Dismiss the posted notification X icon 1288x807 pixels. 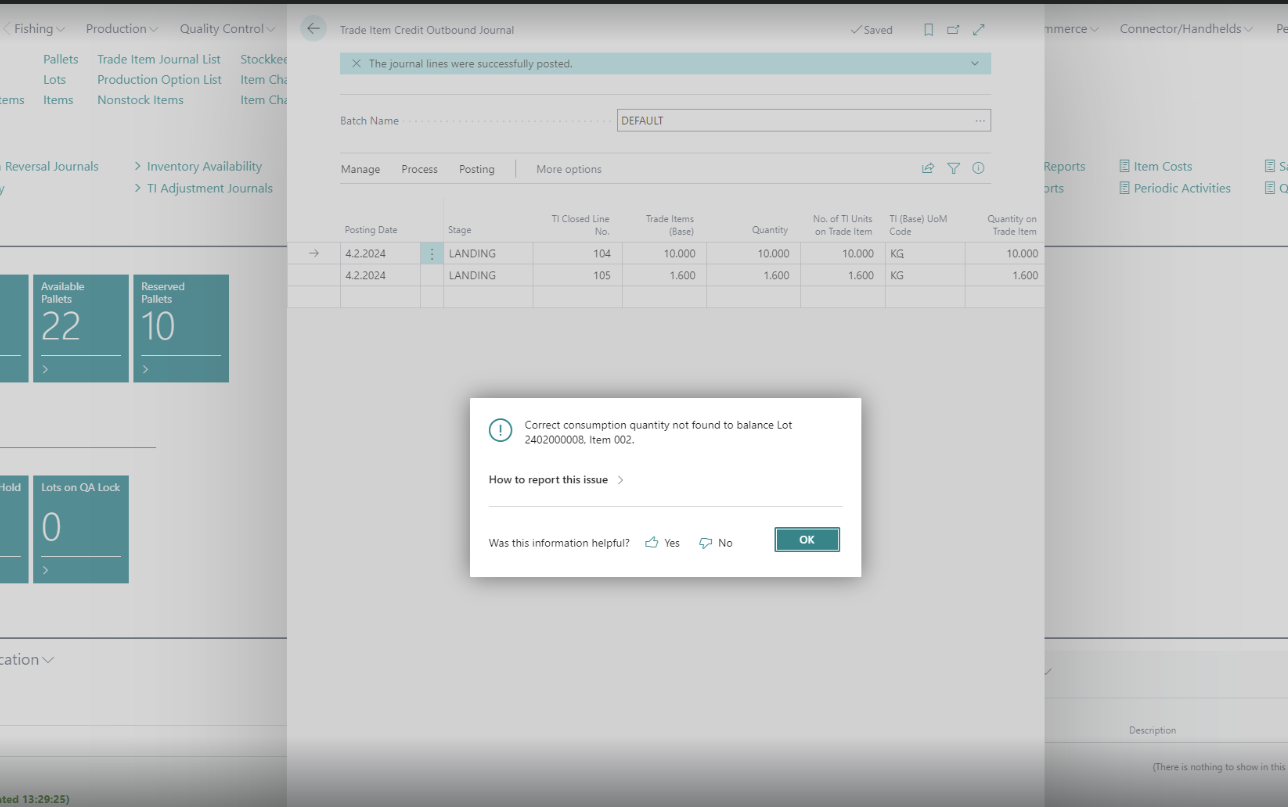pos(356,64)
